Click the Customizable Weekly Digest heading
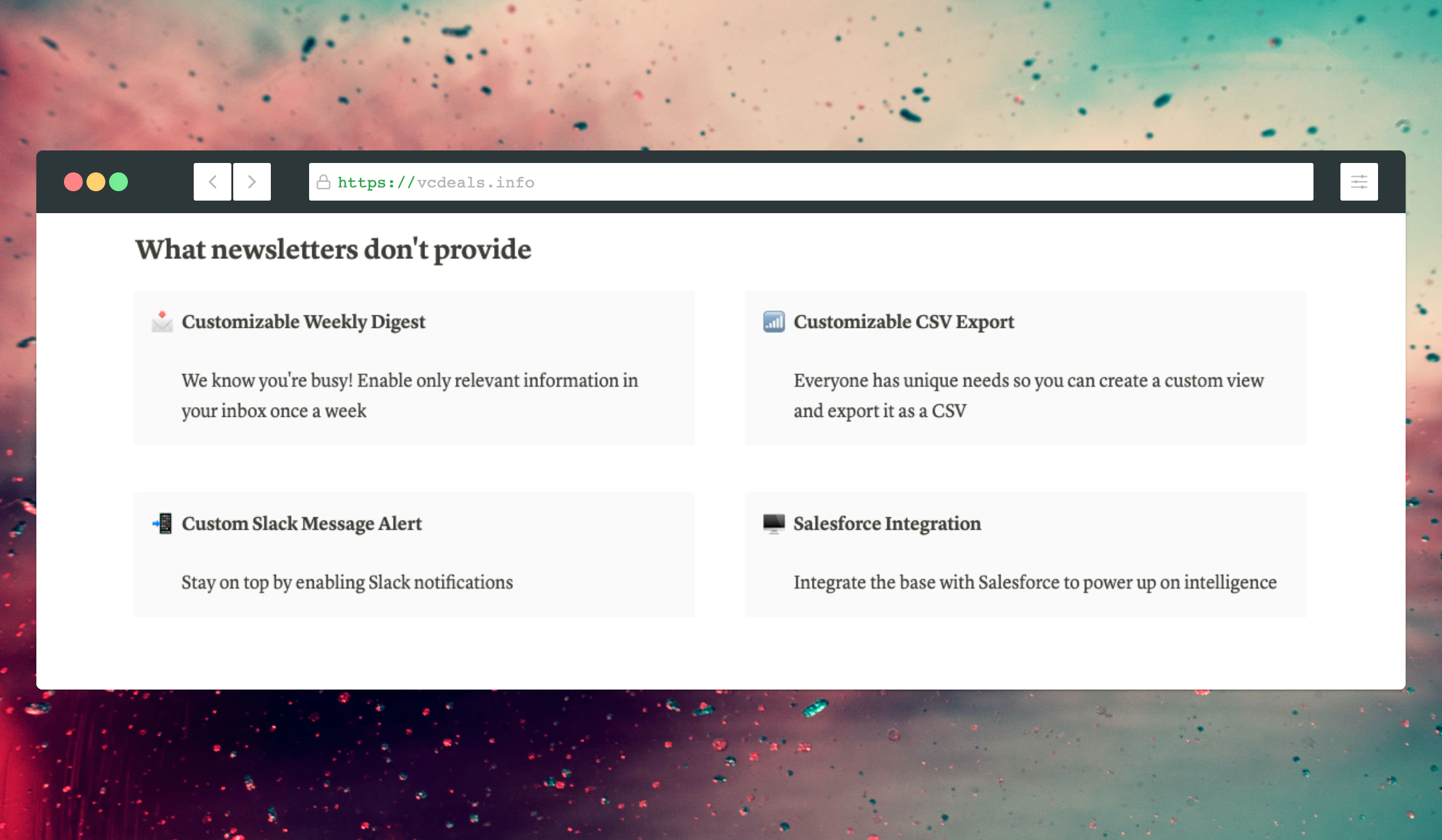 (303, 322)
